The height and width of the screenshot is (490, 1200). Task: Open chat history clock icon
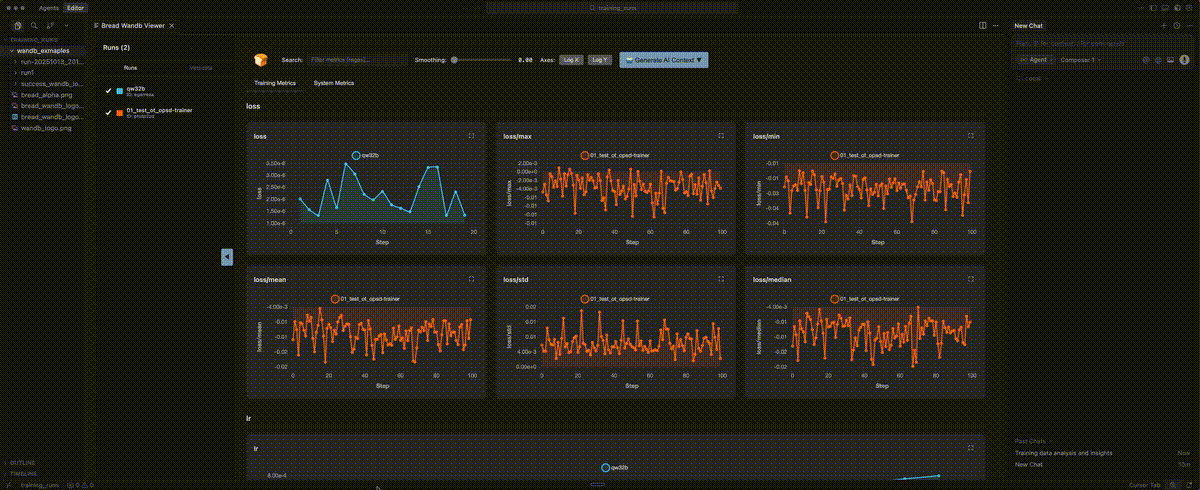tap(1176, 25)
